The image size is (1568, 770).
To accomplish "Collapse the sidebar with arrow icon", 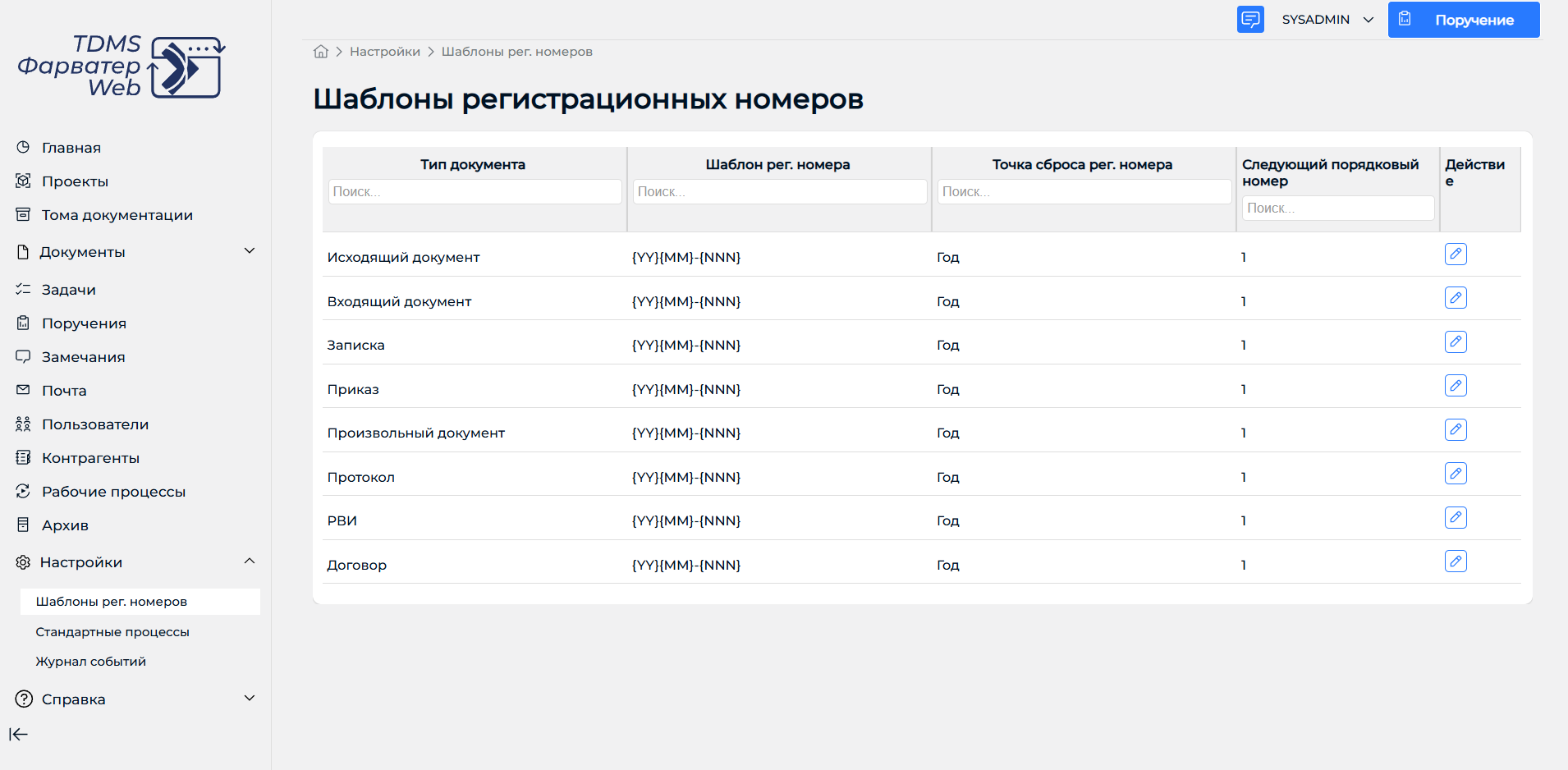I will pos(18,735).
